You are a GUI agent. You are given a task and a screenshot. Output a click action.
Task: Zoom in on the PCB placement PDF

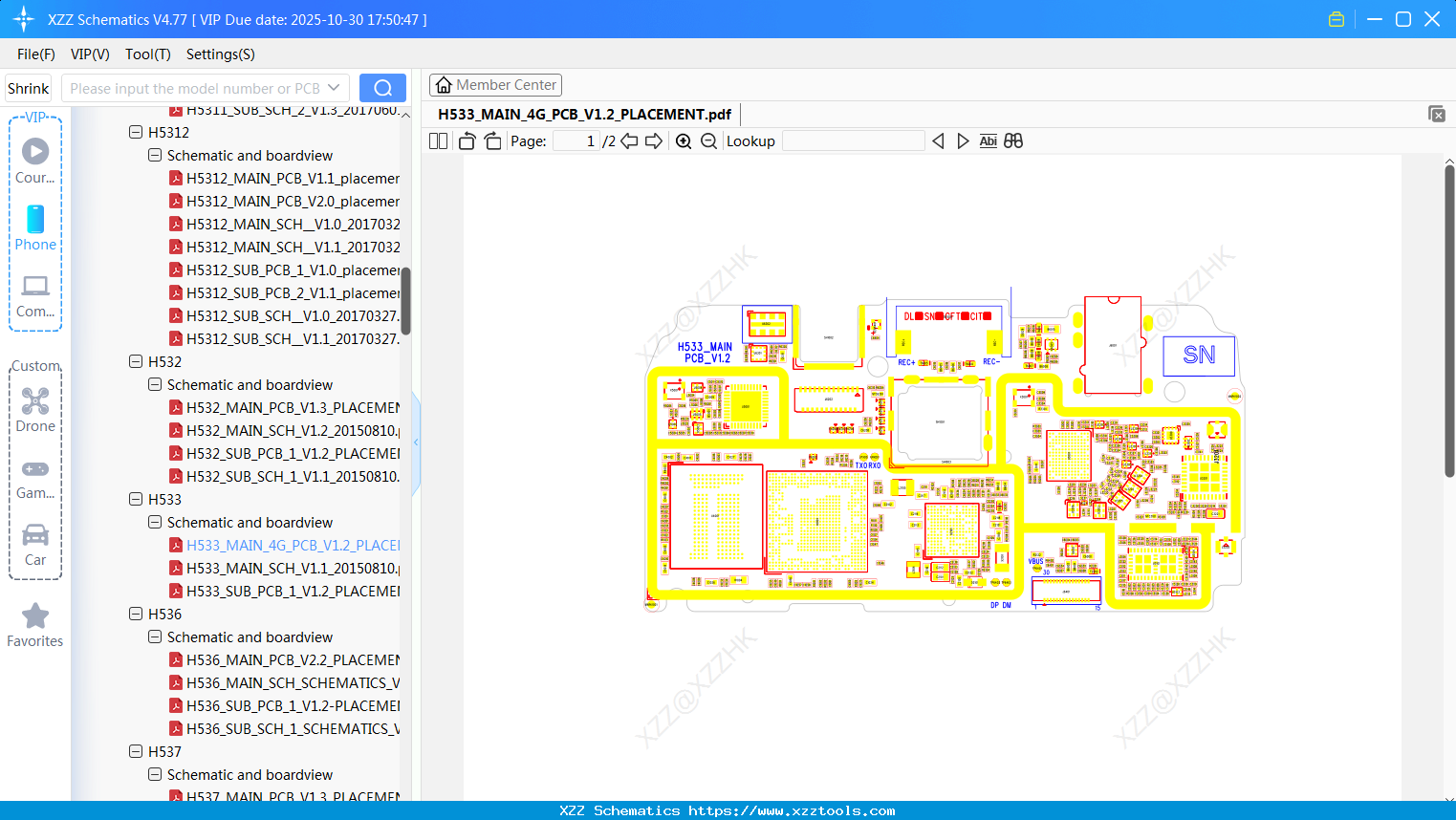683,140
